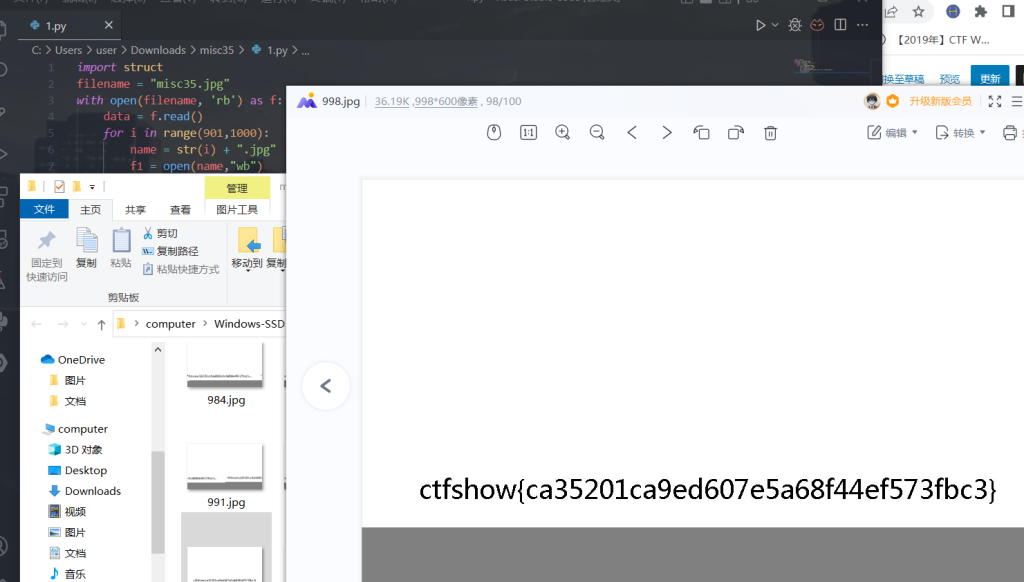Click the debug bug icon in VS Code
This screenshot has height=582, width=1024.
795,25
